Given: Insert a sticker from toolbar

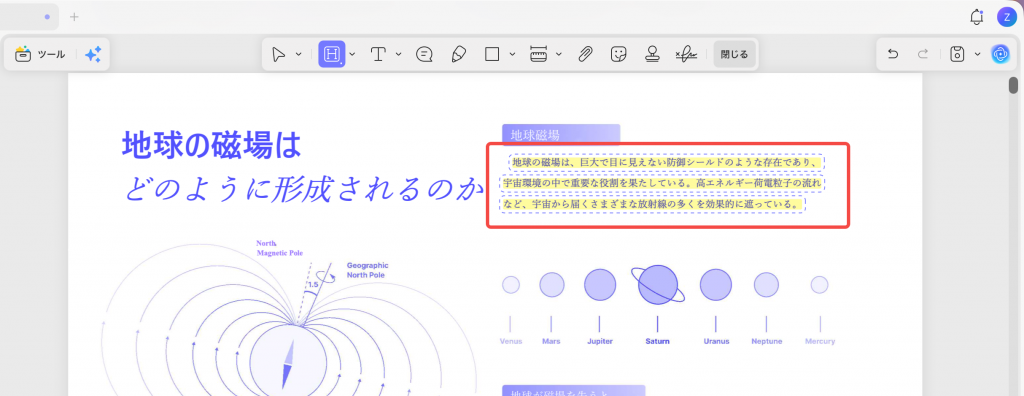Looking at the screenshot, I should [618, 54].
